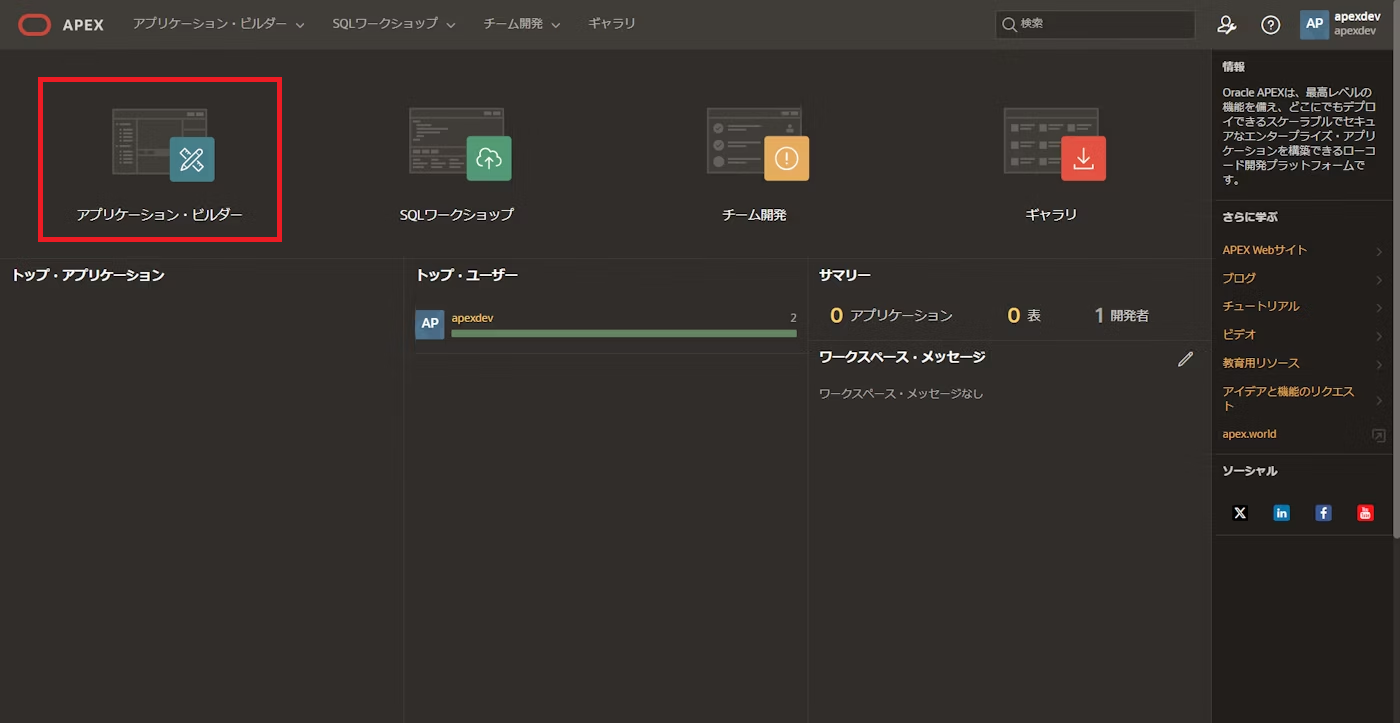Focus the 検索 search field
1400x723 pixels.
1095,24
